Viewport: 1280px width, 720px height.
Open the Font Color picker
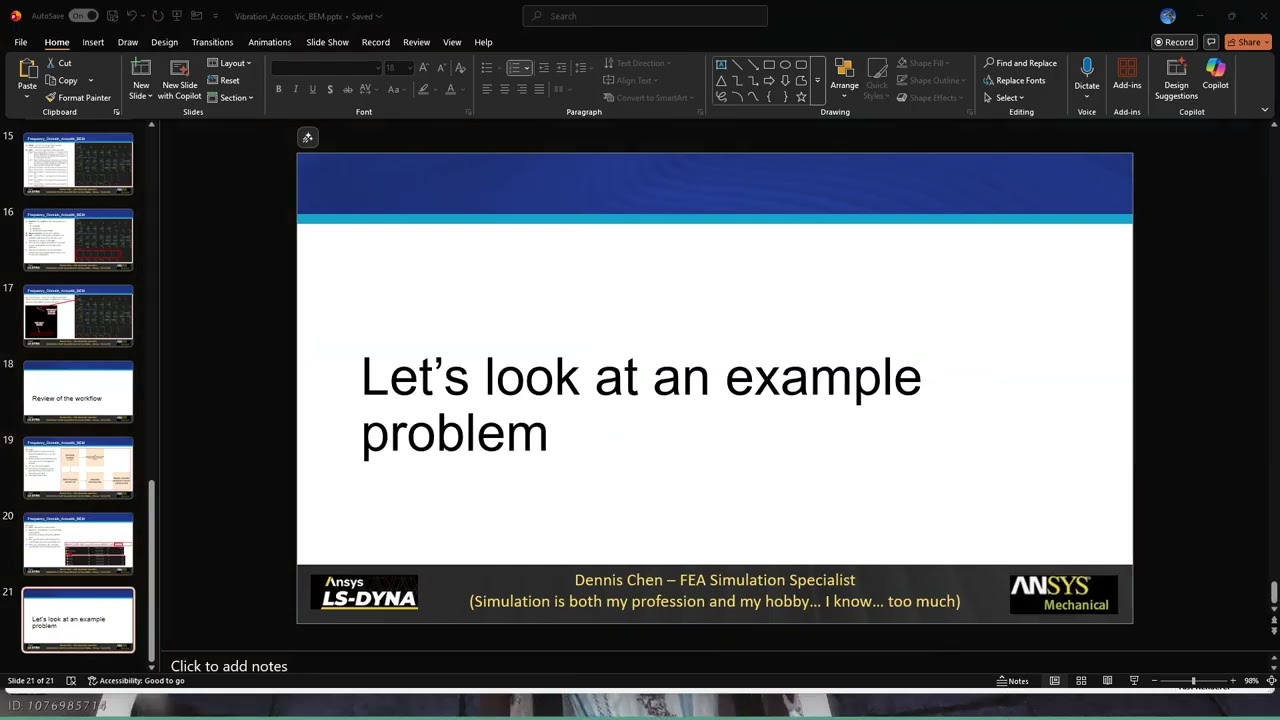click(x=451, y=89)
